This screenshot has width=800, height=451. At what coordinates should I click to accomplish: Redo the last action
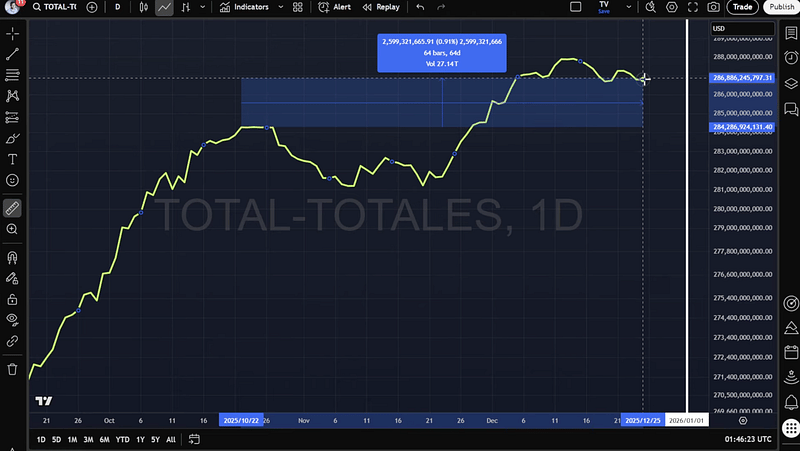click(441, 7)
